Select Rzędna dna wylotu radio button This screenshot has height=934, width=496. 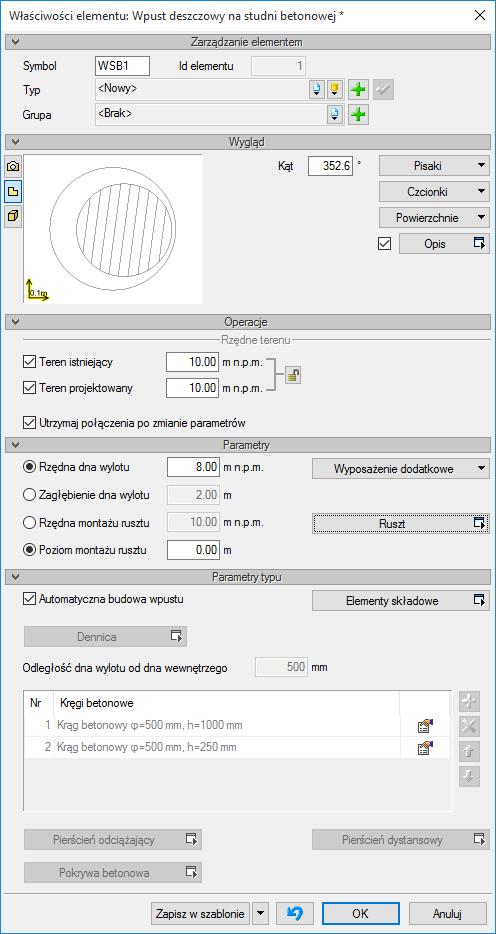pyautogui.click(x=29, y=468)
